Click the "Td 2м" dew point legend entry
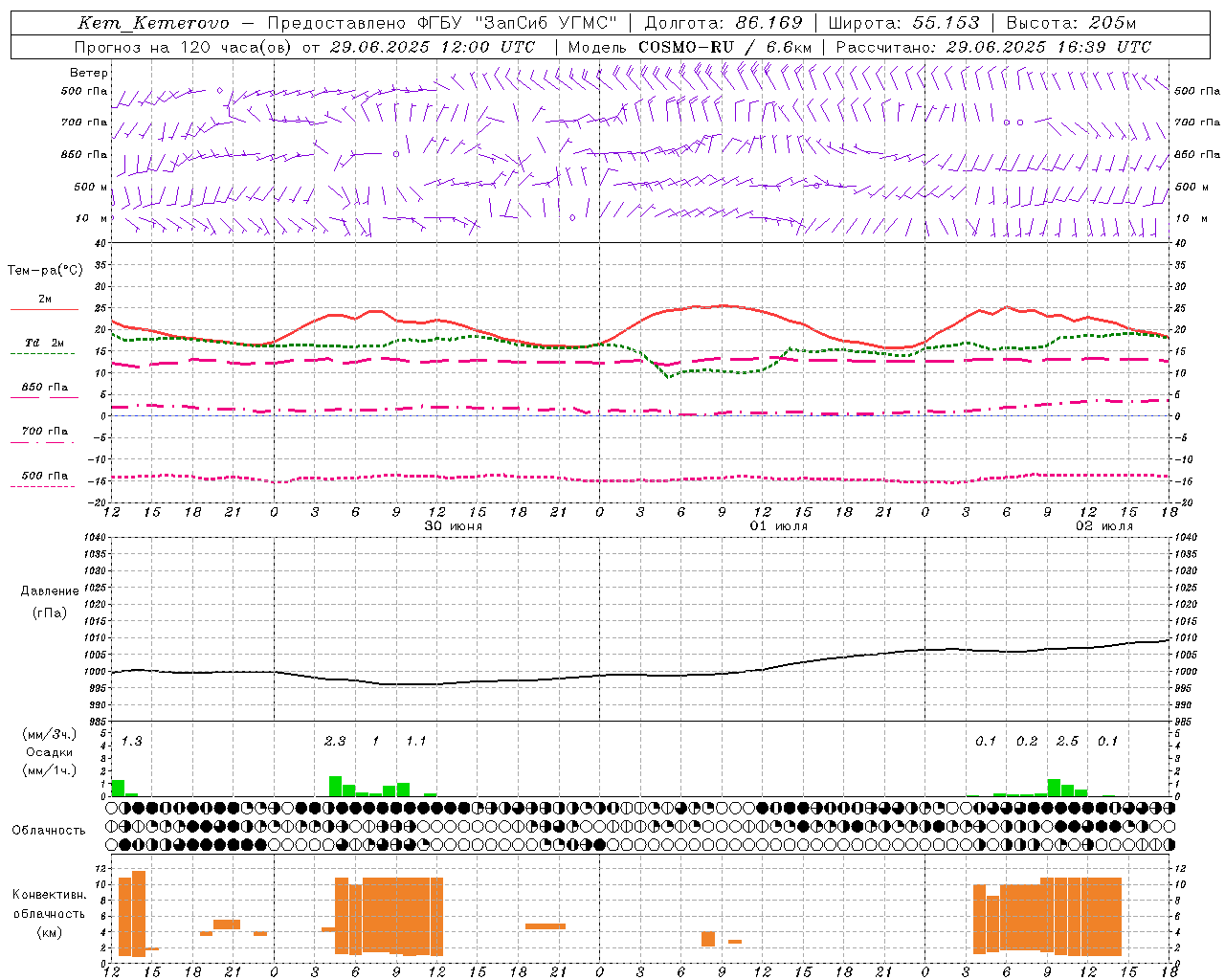Screen dimensions: 1225x980 coord(45,343)
